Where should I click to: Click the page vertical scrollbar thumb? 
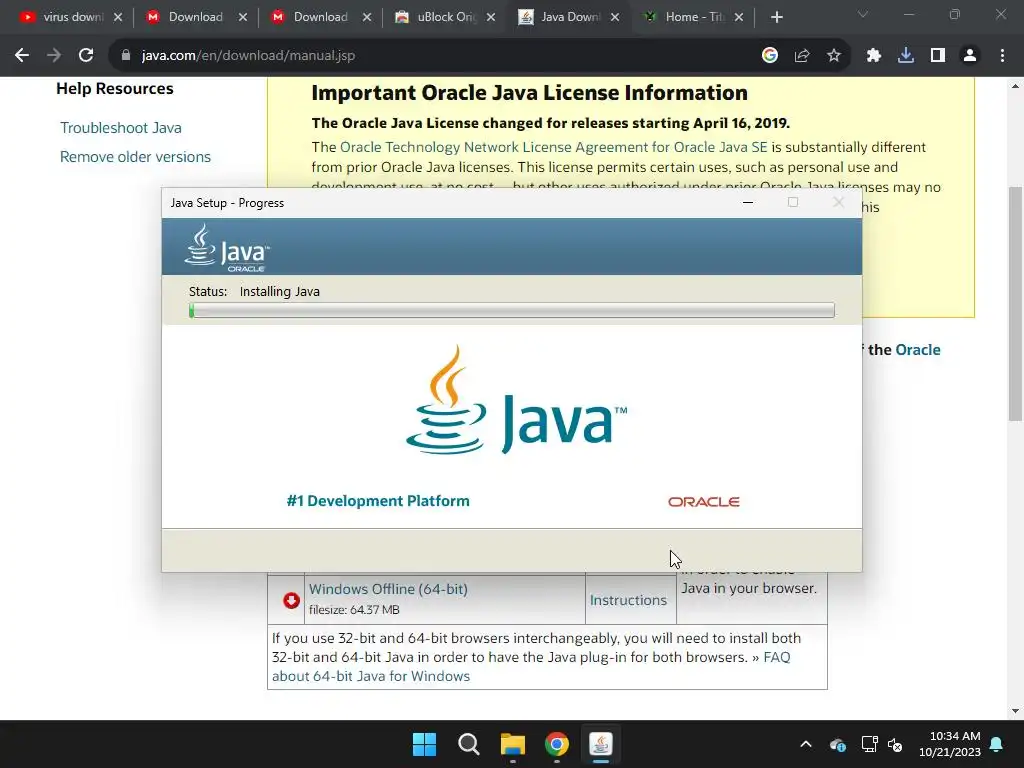(1015, 304)
